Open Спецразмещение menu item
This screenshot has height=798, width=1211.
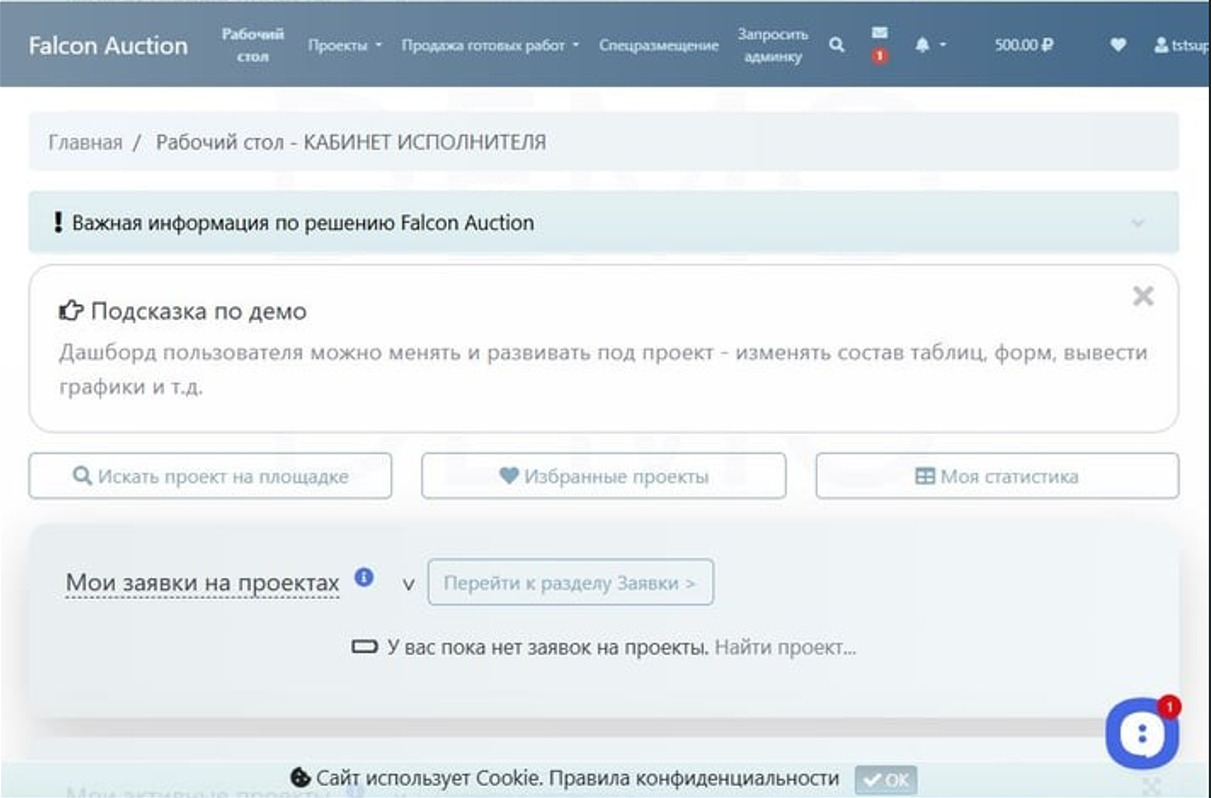click(659, 45)
